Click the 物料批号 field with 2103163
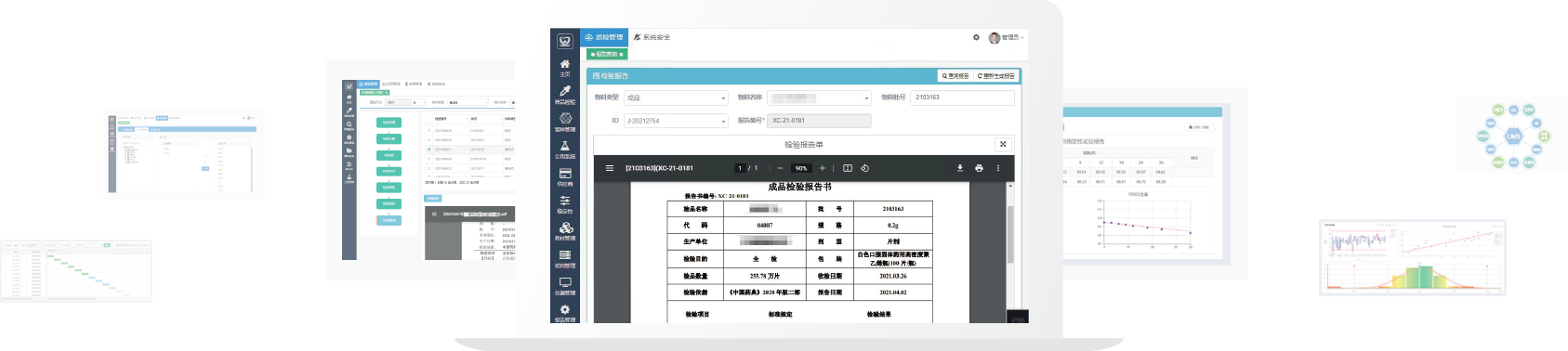 coord(962,97)
